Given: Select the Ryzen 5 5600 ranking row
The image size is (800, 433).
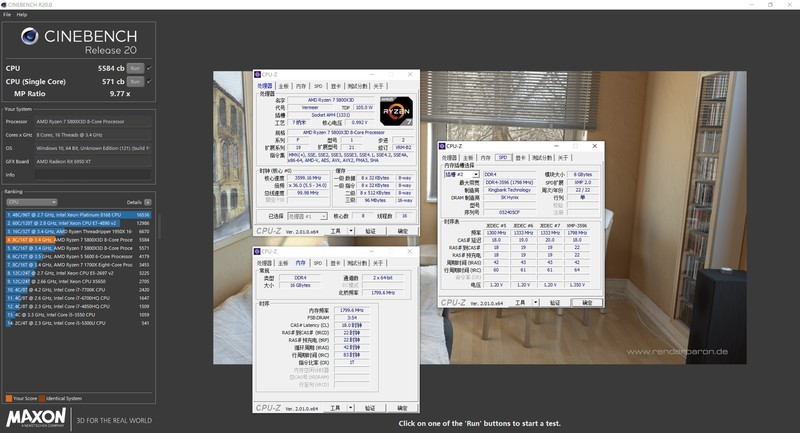Looking at the screenshot, I should [79, 257].
